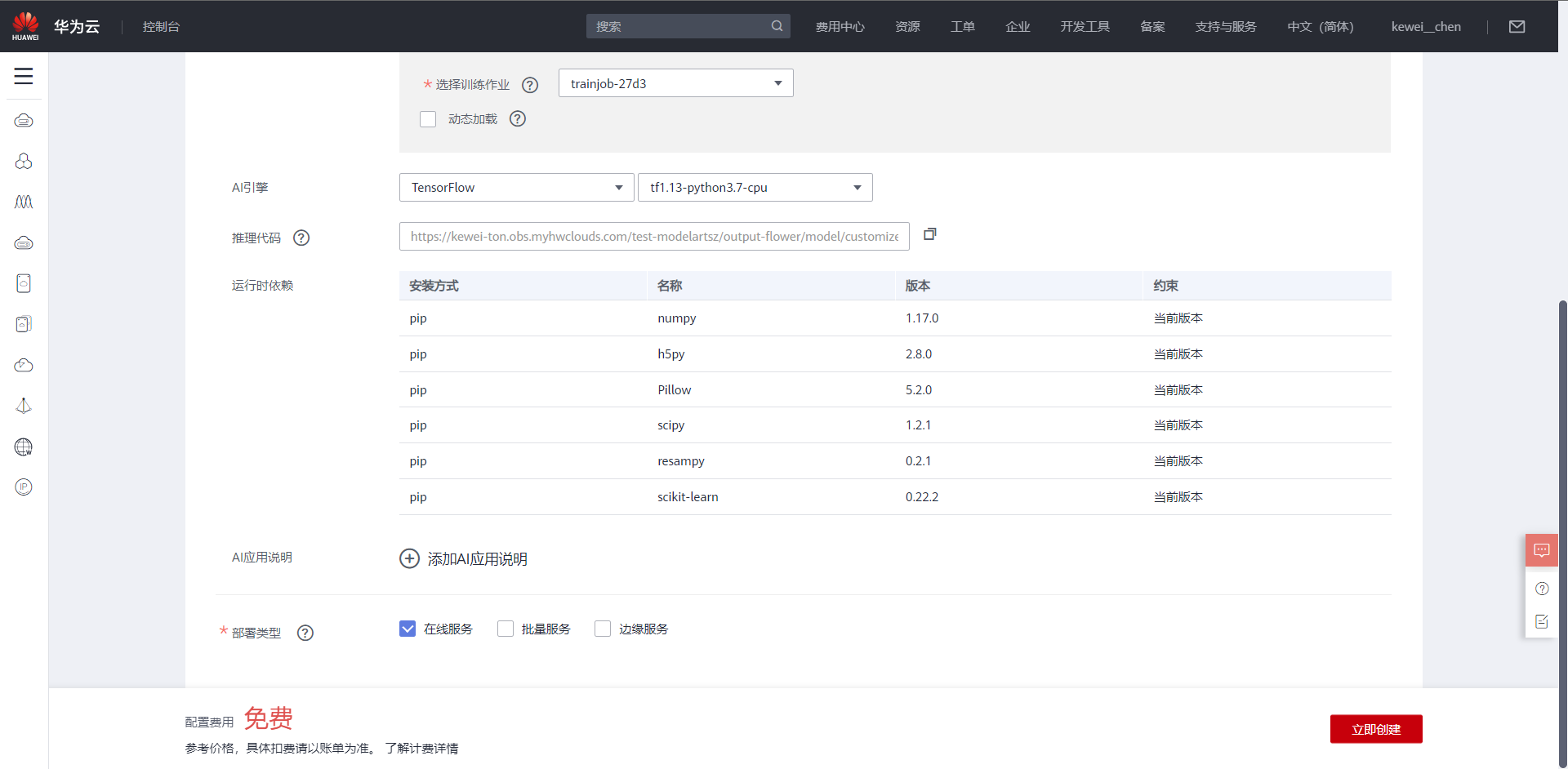Open 工单 in top navigation
This screenshot has width=1568, height=769.
click(963, 26)
